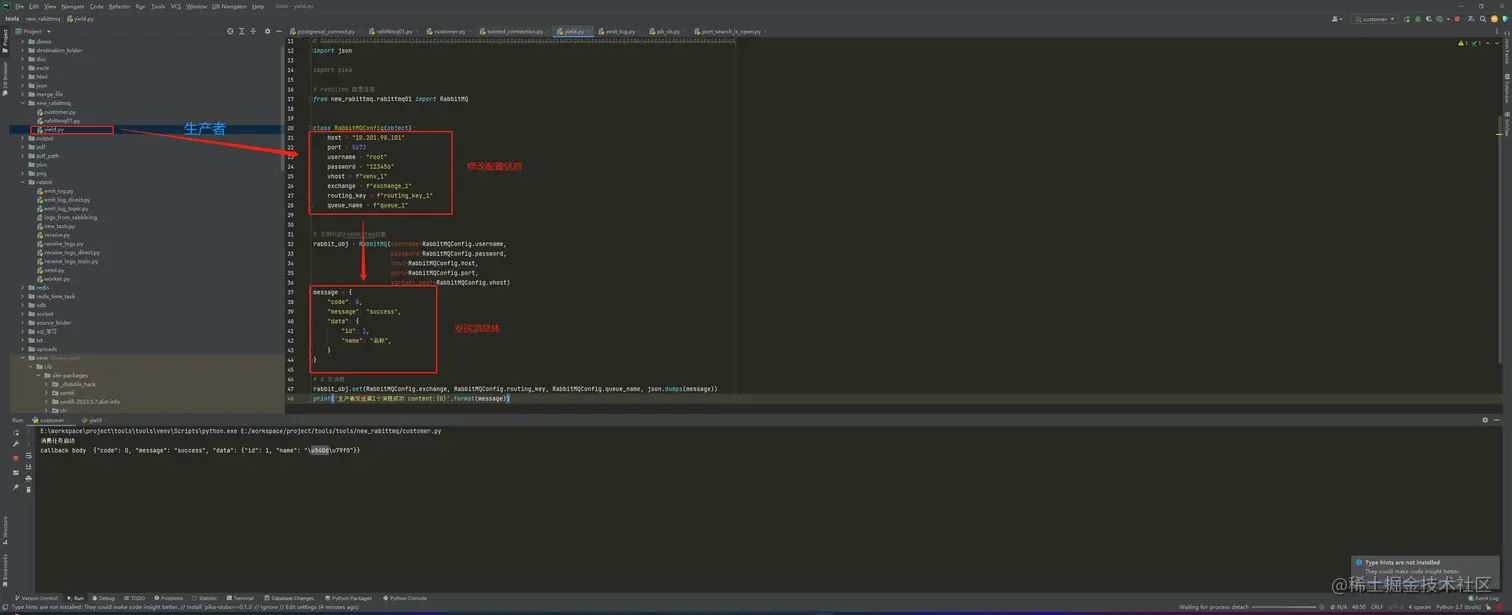1512x615 pixels.
Task: Switch to the customer.py editor tab
Action: (449, 31)
